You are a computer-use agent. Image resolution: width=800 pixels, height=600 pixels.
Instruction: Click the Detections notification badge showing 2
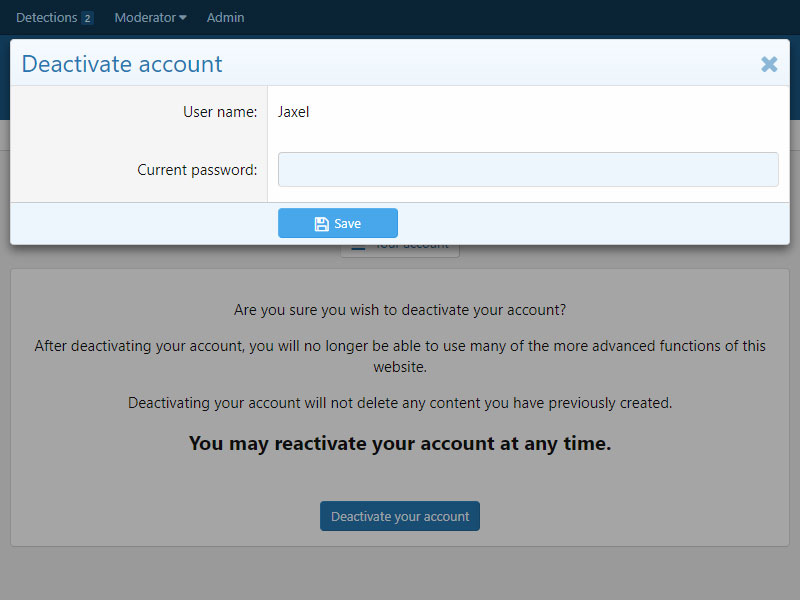coord(87,18)
